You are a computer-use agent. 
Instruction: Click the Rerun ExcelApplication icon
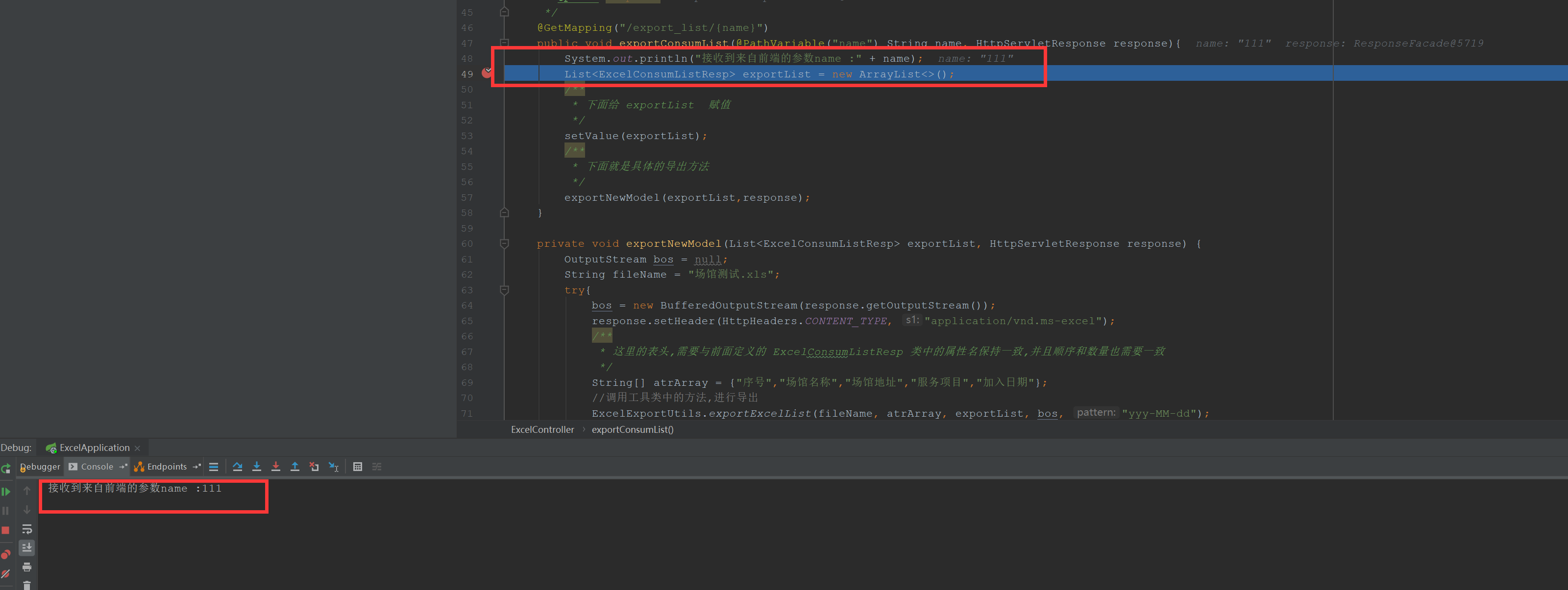tap(6, 468)
